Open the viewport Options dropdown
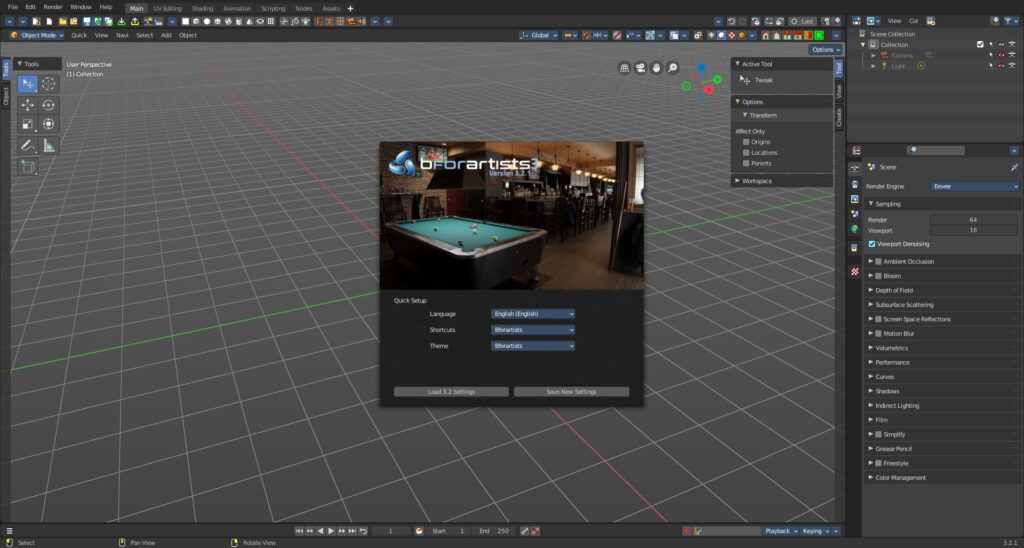 tap(825, 50)
